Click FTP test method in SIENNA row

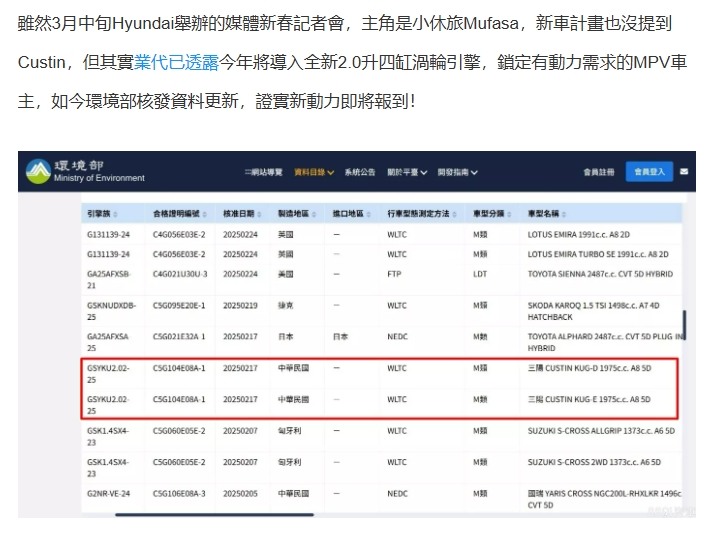(x=394, y=274)
